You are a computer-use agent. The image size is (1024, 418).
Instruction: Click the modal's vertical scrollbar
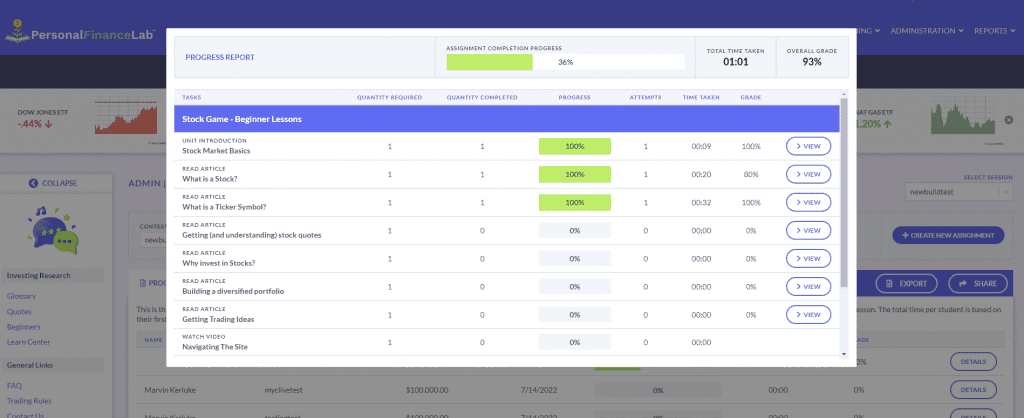tap(844, 193)
